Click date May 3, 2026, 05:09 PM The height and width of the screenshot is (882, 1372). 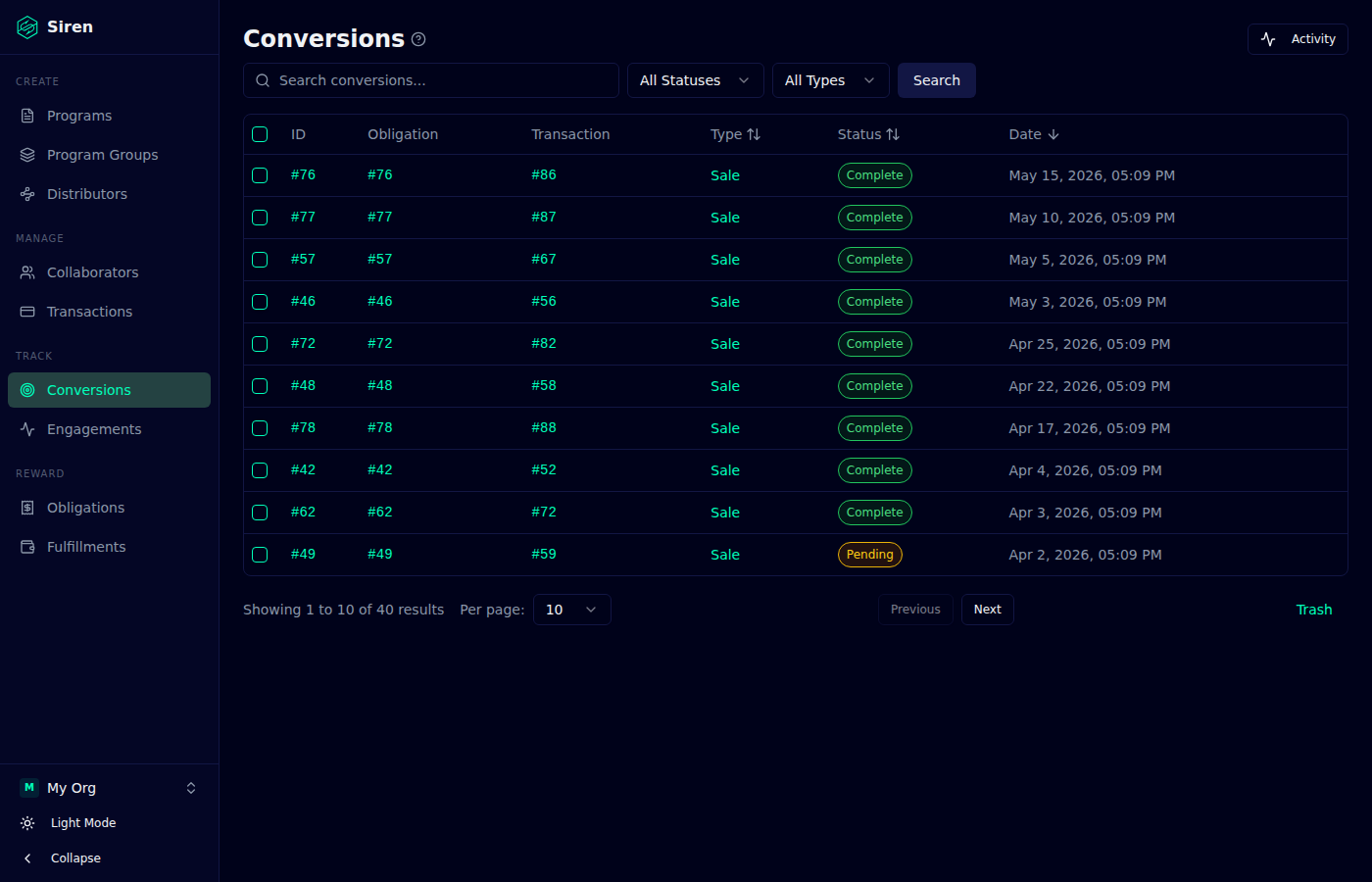[x=1088, y=302]
